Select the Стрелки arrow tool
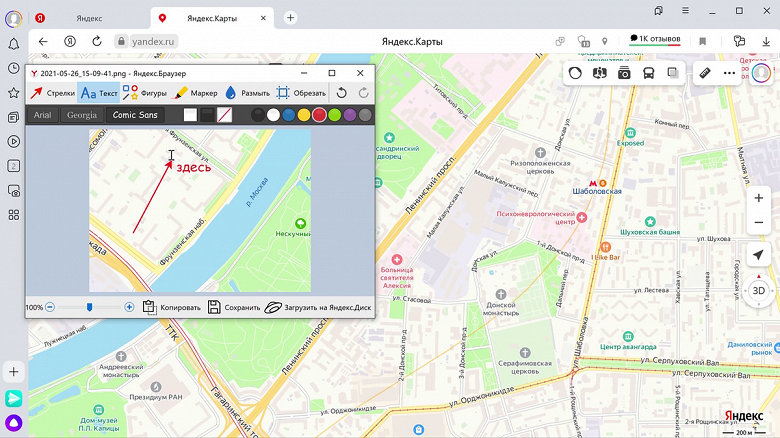 (52, 93)
